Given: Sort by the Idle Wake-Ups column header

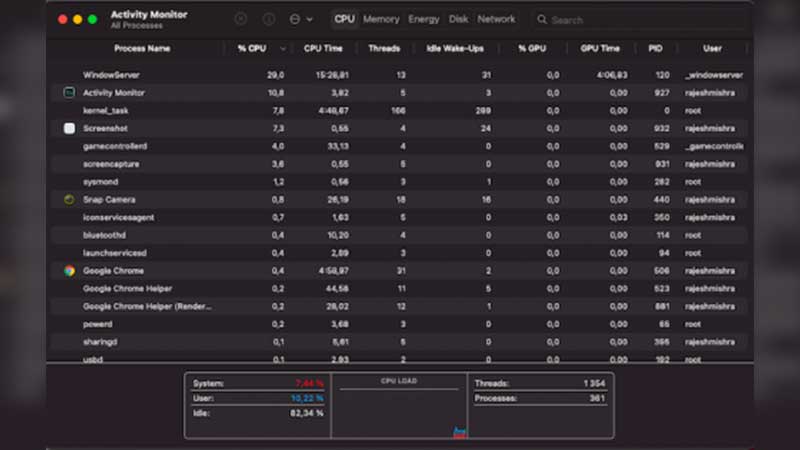Looking at the screenshot, I should [455, 48].
